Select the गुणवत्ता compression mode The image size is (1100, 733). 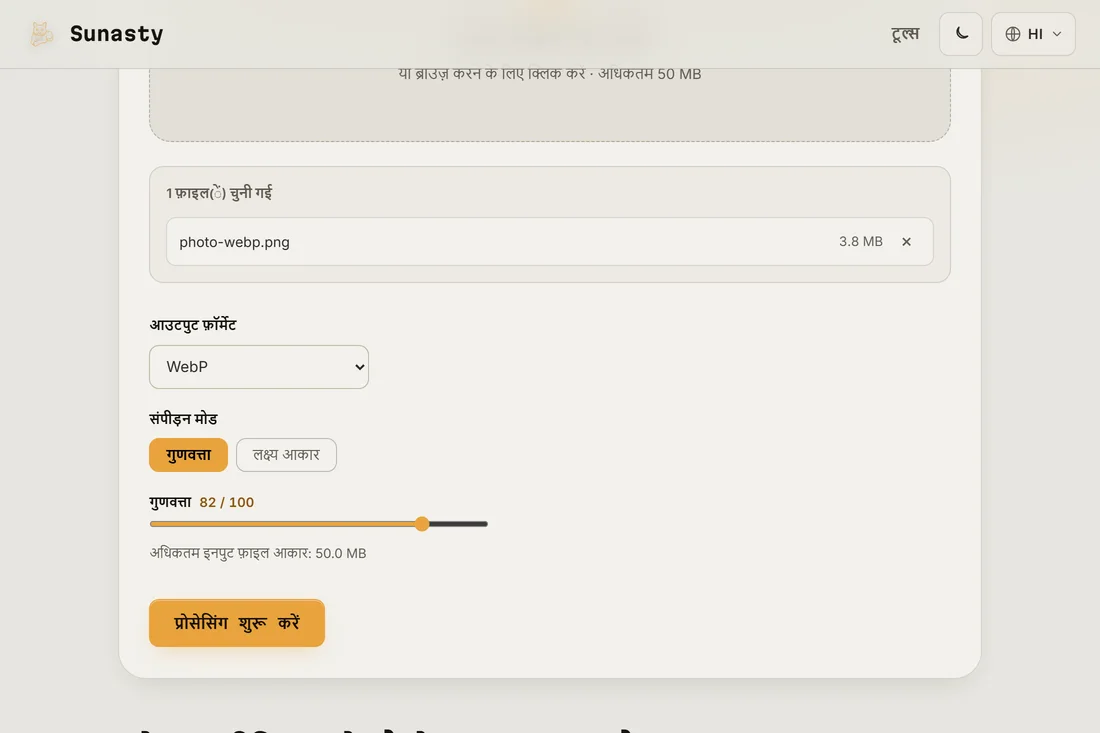188,455
